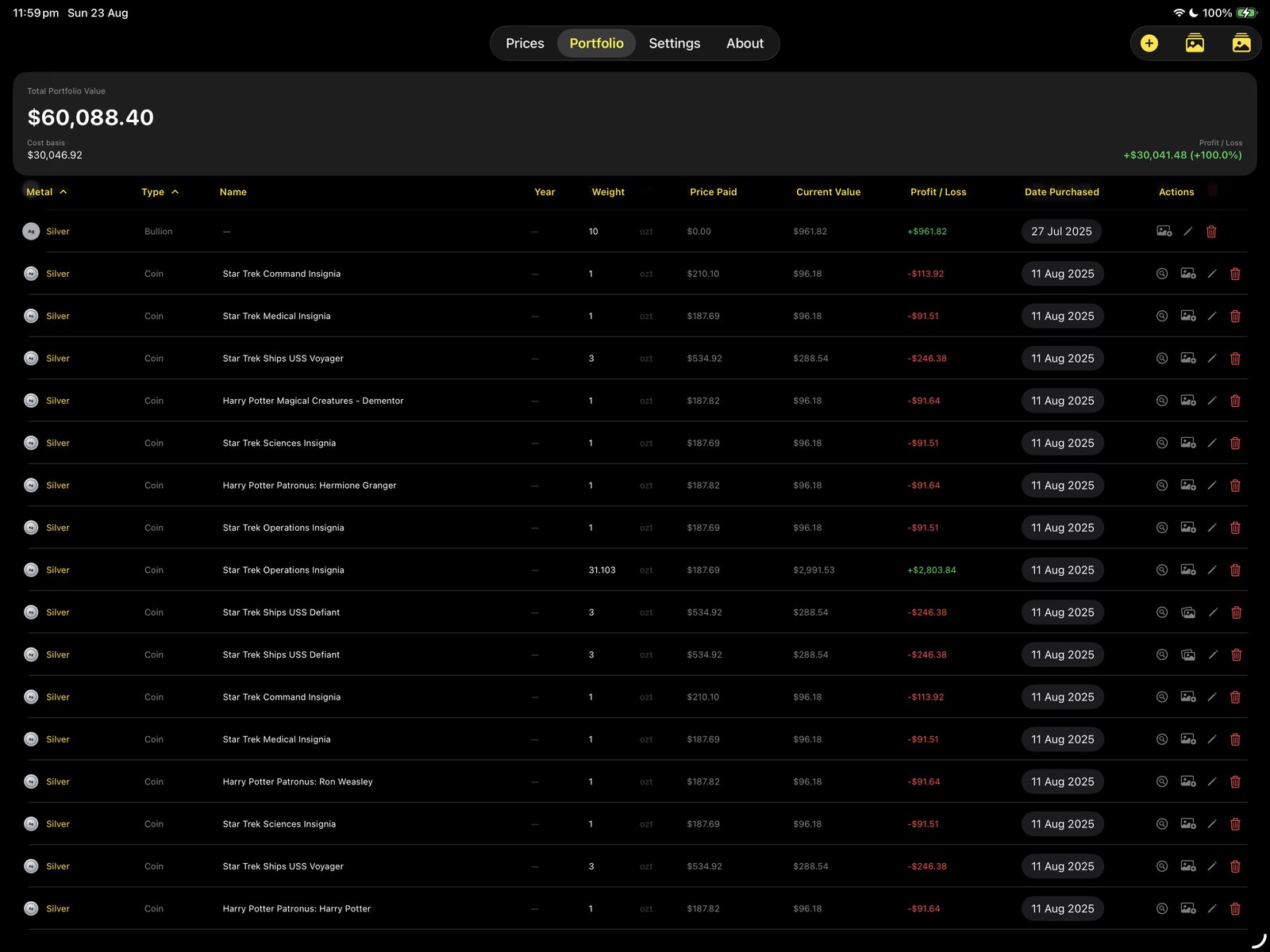Open the Settings tab
The height and width of the screenshot is (952, 1270).
(674, 44)
